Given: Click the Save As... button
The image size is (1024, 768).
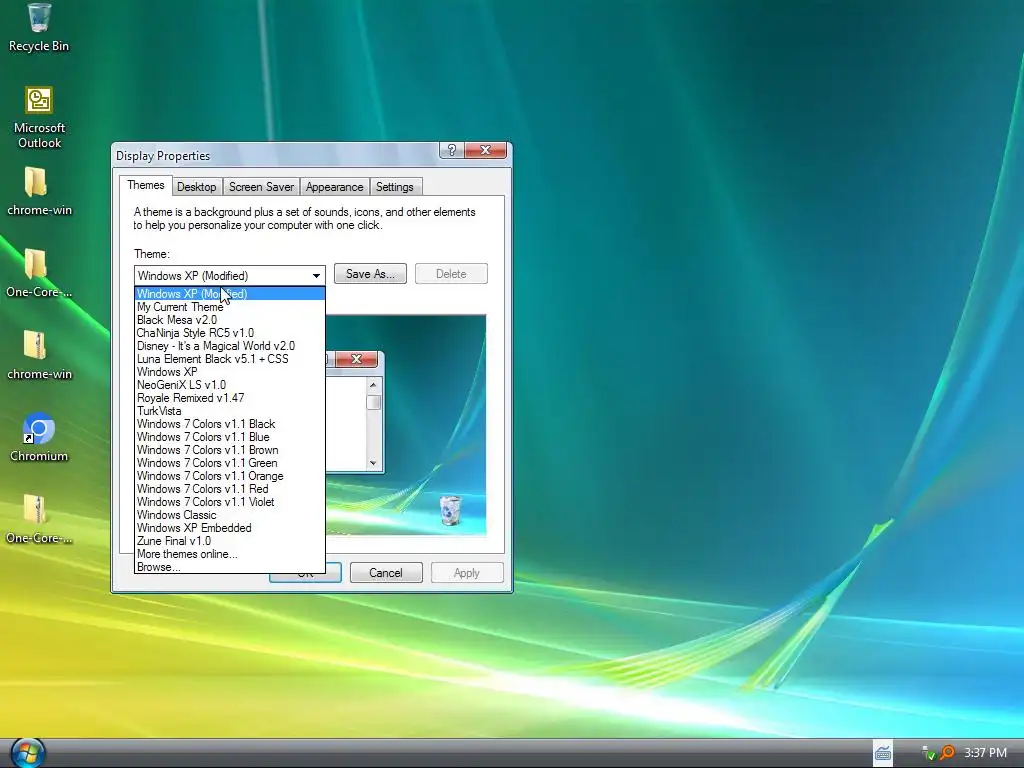Looking at the screenshot, I should coord(370,274).
